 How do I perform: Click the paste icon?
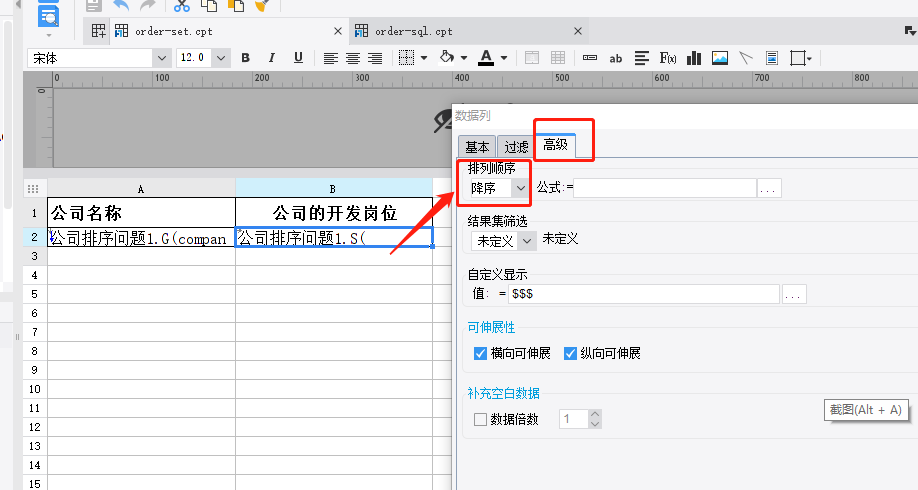pyautogui.click(x=236, y=6)
